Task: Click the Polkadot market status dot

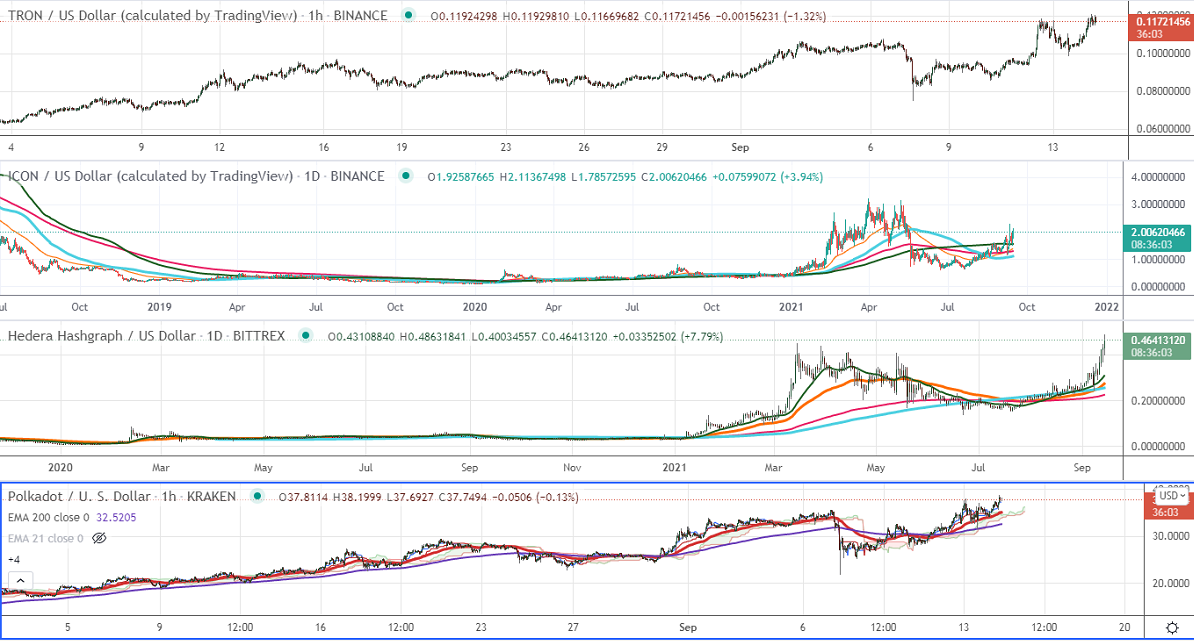Action: click(x=257, y=496)
